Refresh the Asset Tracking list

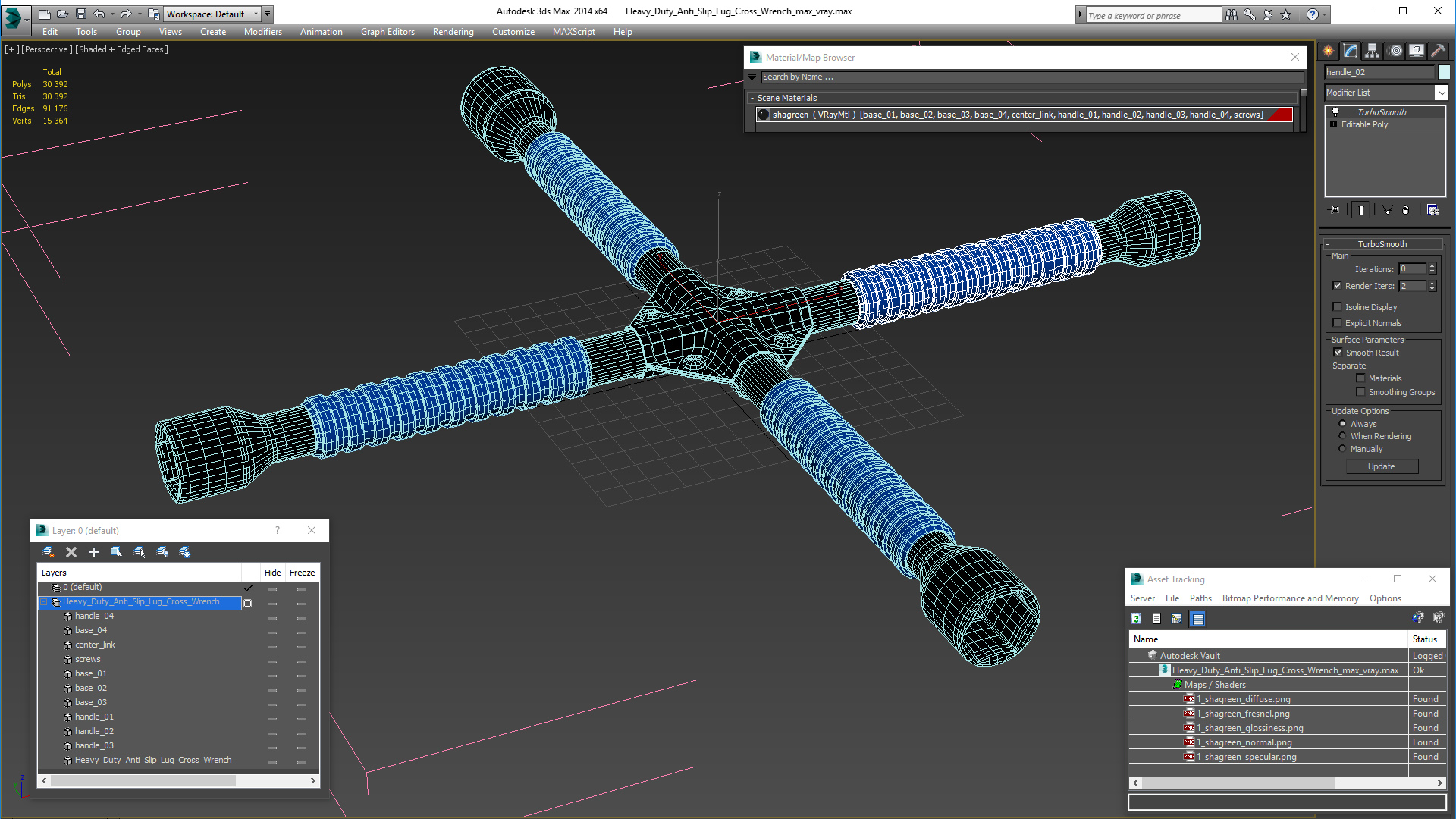click(1136, 619)
